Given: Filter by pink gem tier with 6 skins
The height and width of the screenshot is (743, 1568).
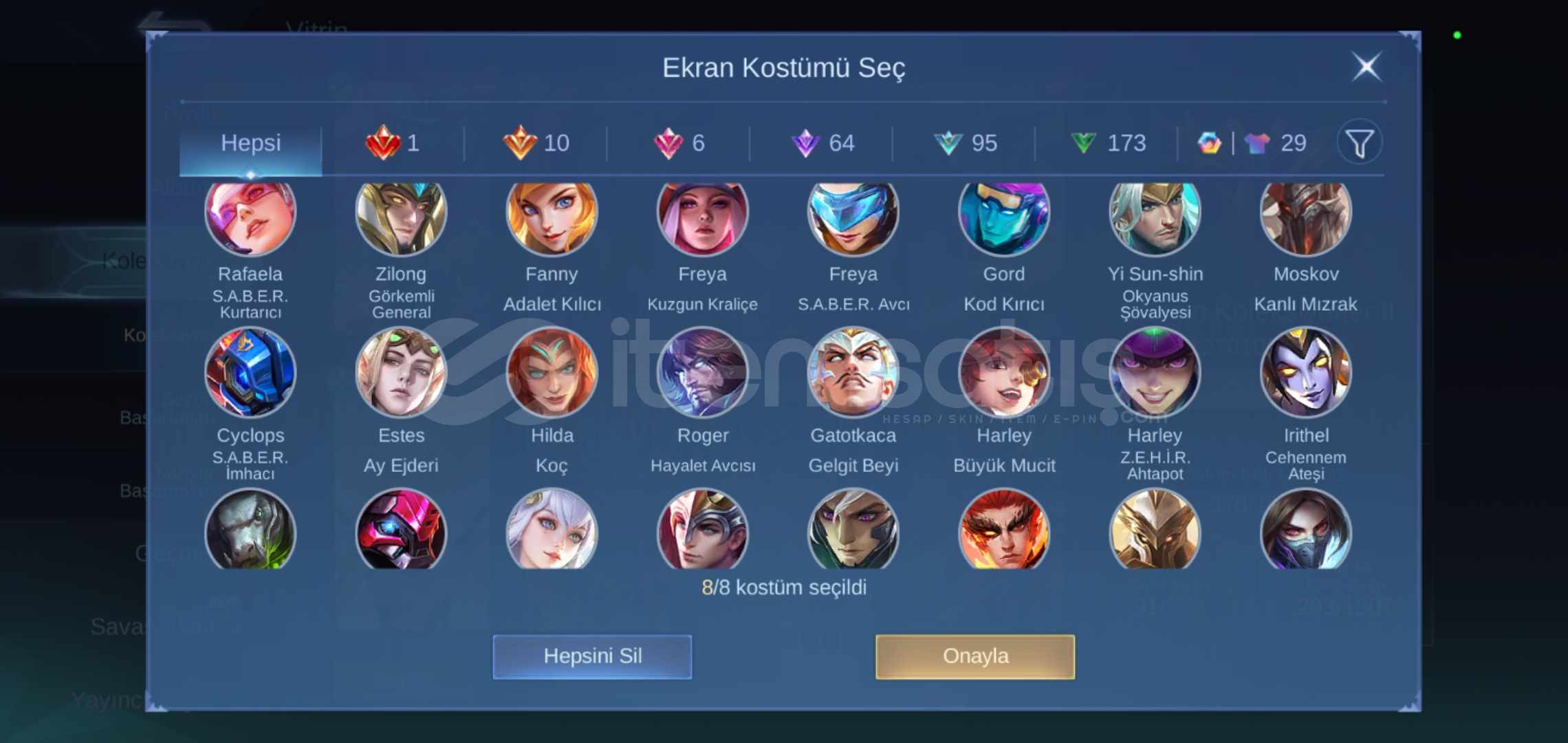Looking at the screenshot, I should [x=679, y=143].
